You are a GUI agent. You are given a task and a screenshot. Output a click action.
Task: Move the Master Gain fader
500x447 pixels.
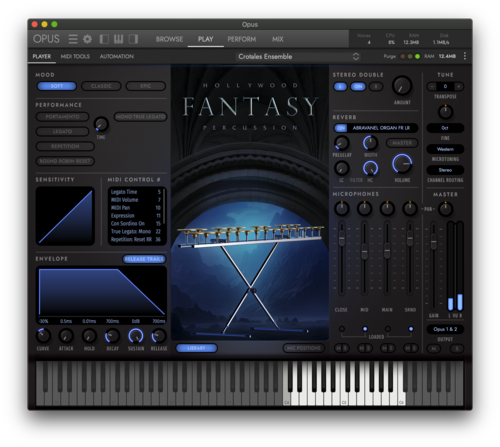pyautogui.click(x=433, y=241)
